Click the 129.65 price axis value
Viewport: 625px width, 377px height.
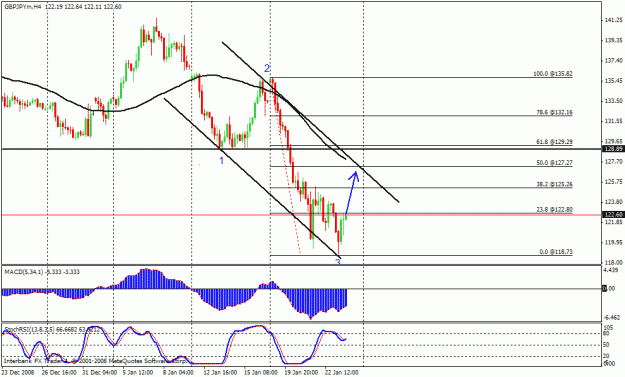pyautogui.click(x=614, y=141)
